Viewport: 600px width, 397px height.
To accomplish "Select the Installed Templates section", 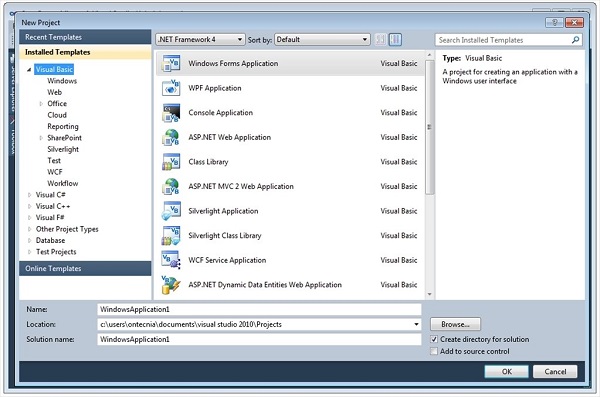I will [x=85, y=52].
